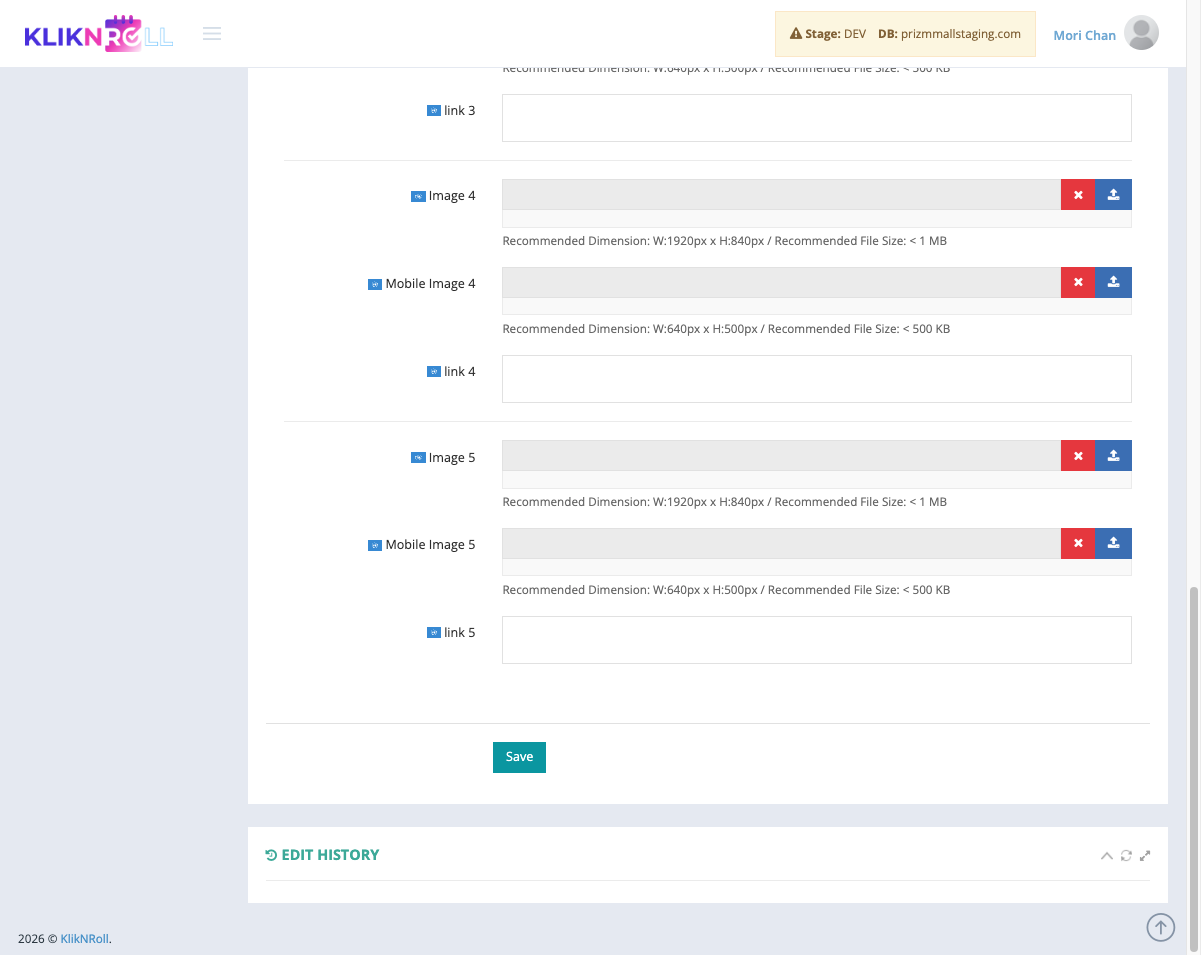Image resolution: width=1201 pixels, height=955 pixels.
Task: Remove file for Image 4
Action: click(1078, 195)
